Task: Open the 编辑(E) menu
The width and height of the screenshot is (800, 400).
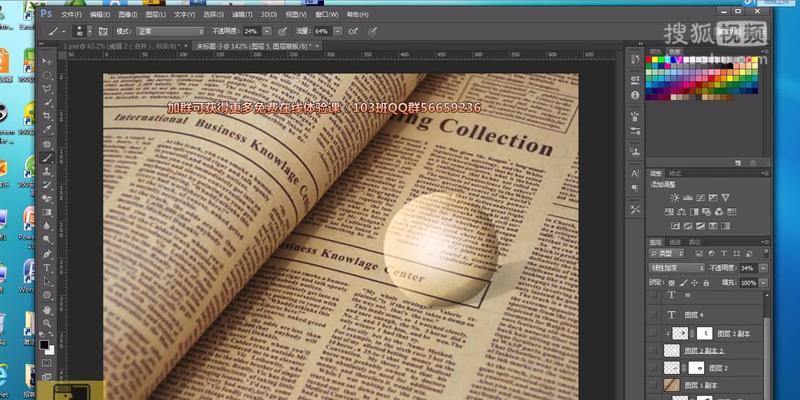Action: pos(100,14)
